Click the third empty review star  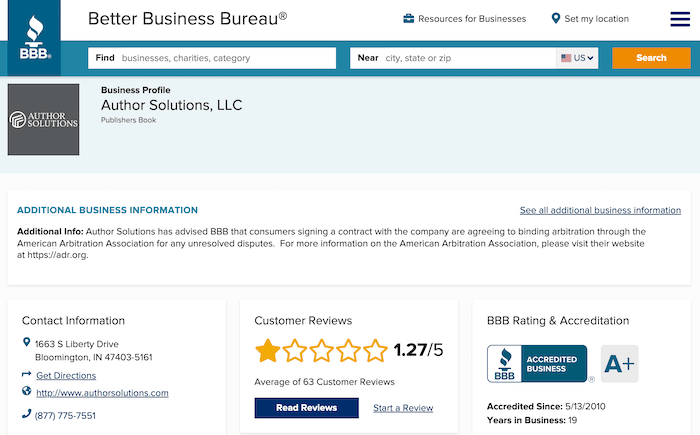point(321,351)
